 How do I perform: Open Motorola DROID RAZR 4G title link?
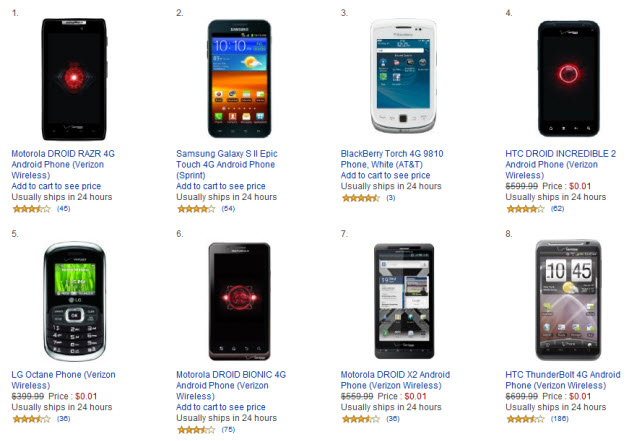click(x=63, y=165)
